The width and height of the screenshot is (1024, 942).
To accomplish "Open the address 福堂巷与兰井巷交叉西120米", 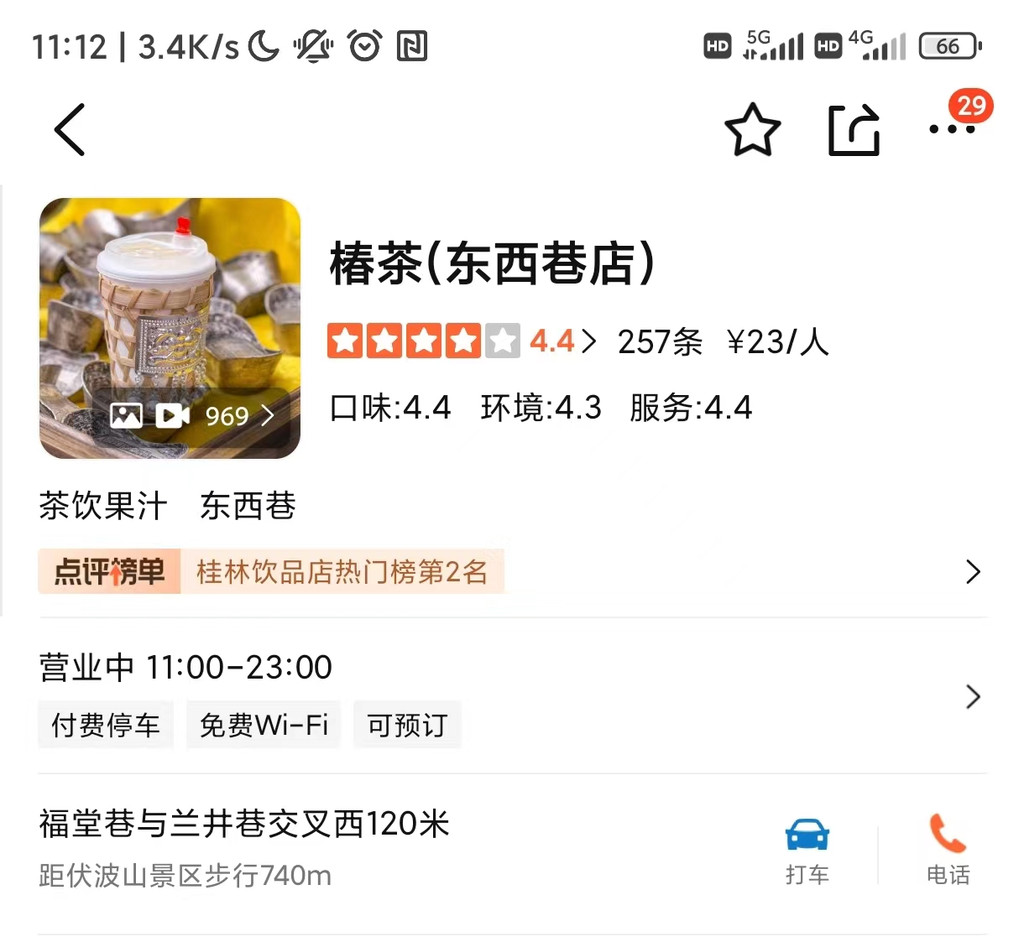I will pyautogui.click(x=244, y=824).
